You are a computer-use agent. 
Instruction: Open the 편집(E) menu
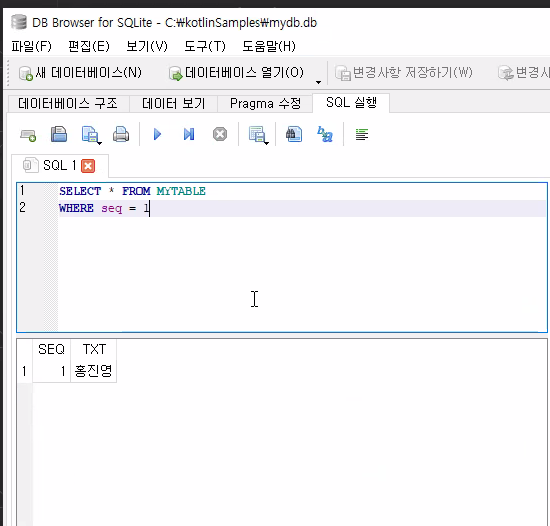[x=89, y=46]
